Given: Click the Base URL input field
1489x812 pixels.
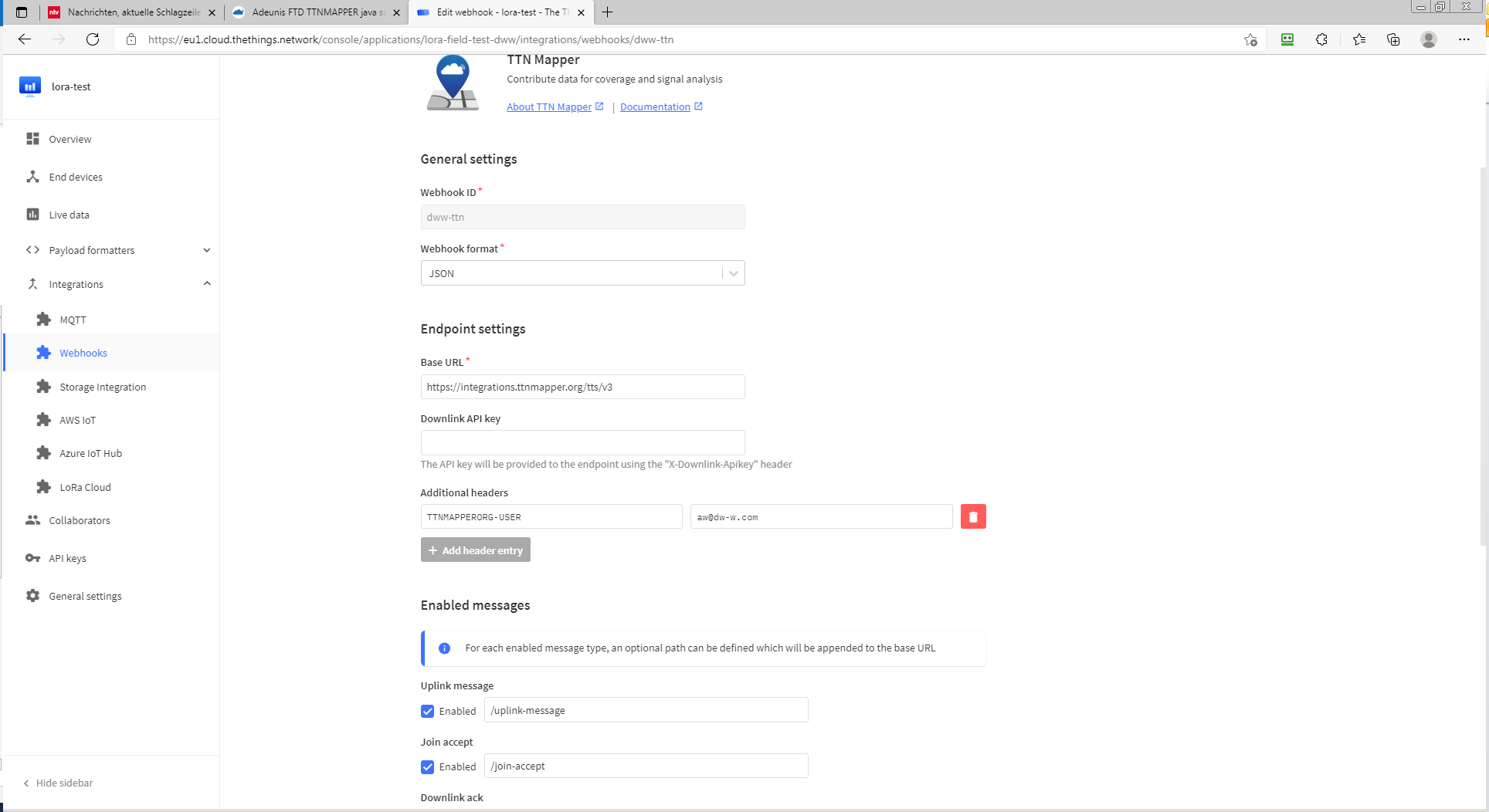Looking at the screenshot, I should click(x=582, y=387).
